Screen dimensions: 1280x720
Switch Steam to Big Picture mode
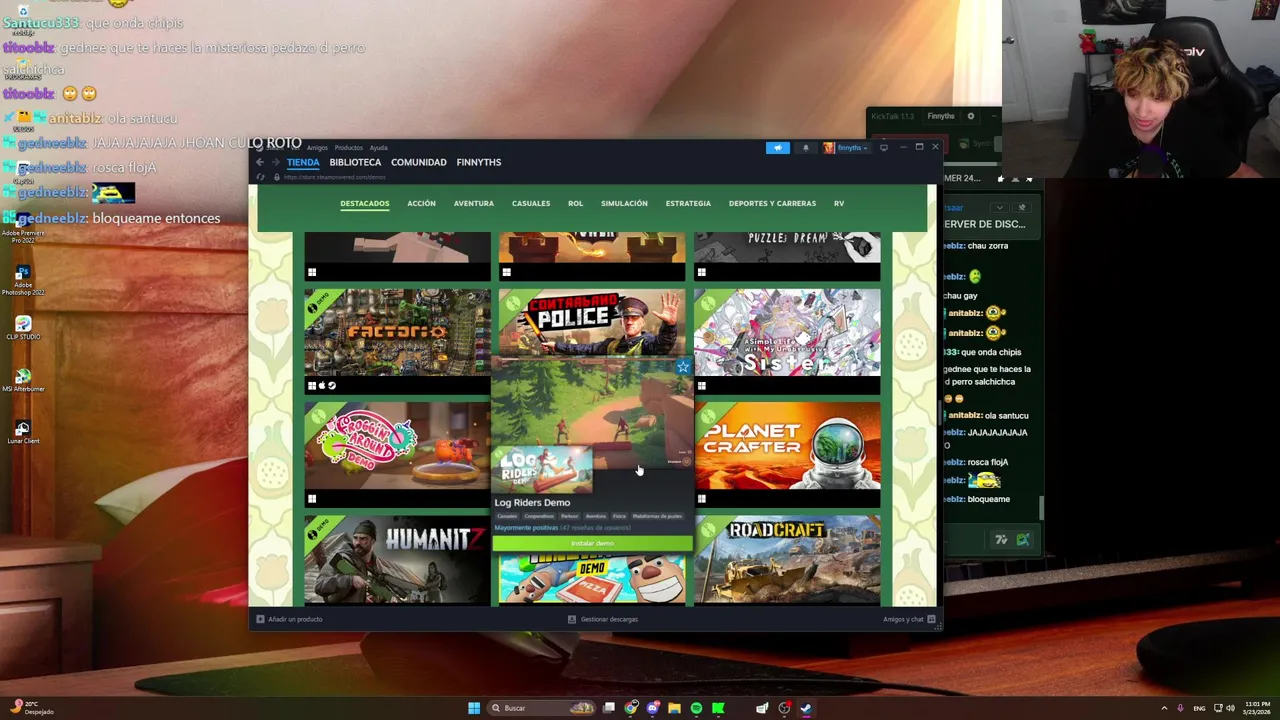[x=884, y=148]
